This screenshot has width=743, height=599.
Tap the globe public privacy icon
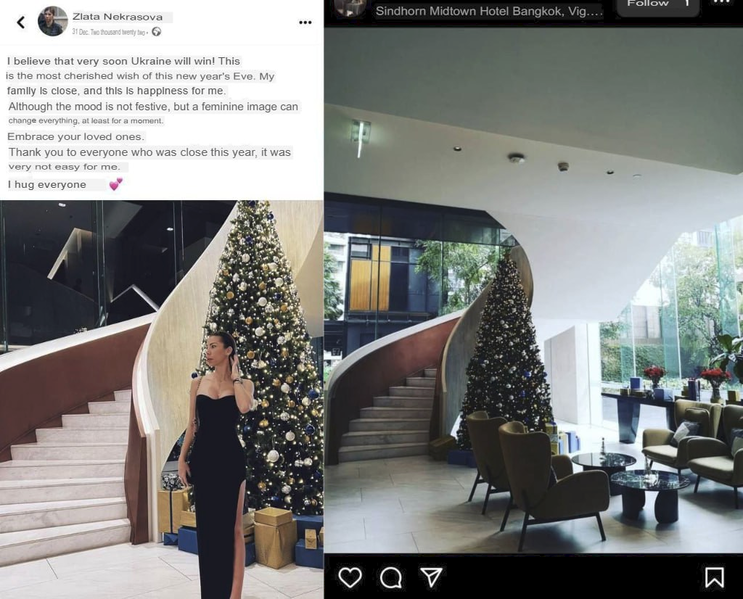pyautogui.click(x=156, y=32)
